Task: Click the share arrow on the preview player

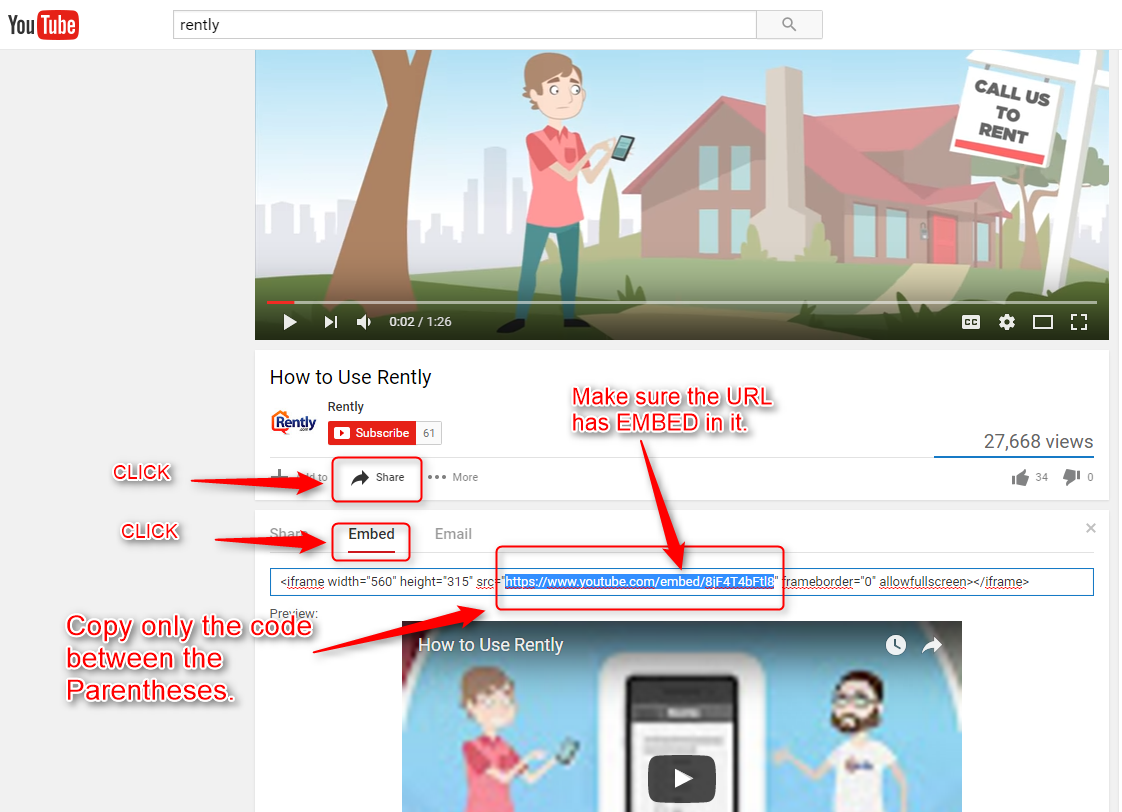Action: [x=932, y=645]
